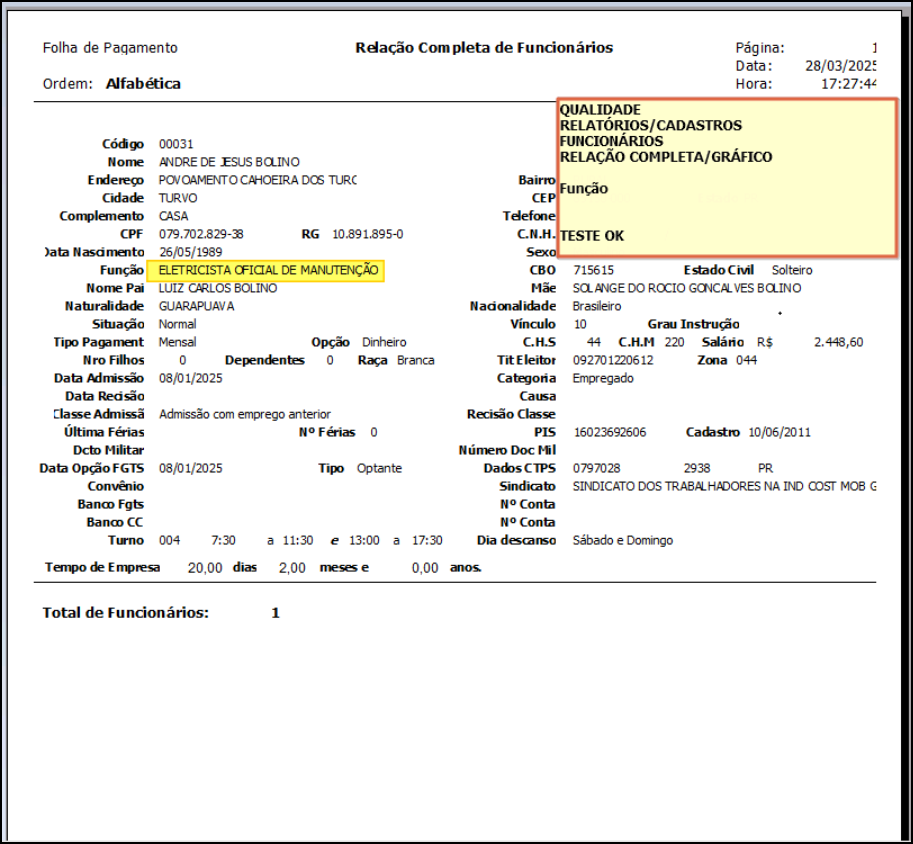Click the weekly hours value "44"

594,342
